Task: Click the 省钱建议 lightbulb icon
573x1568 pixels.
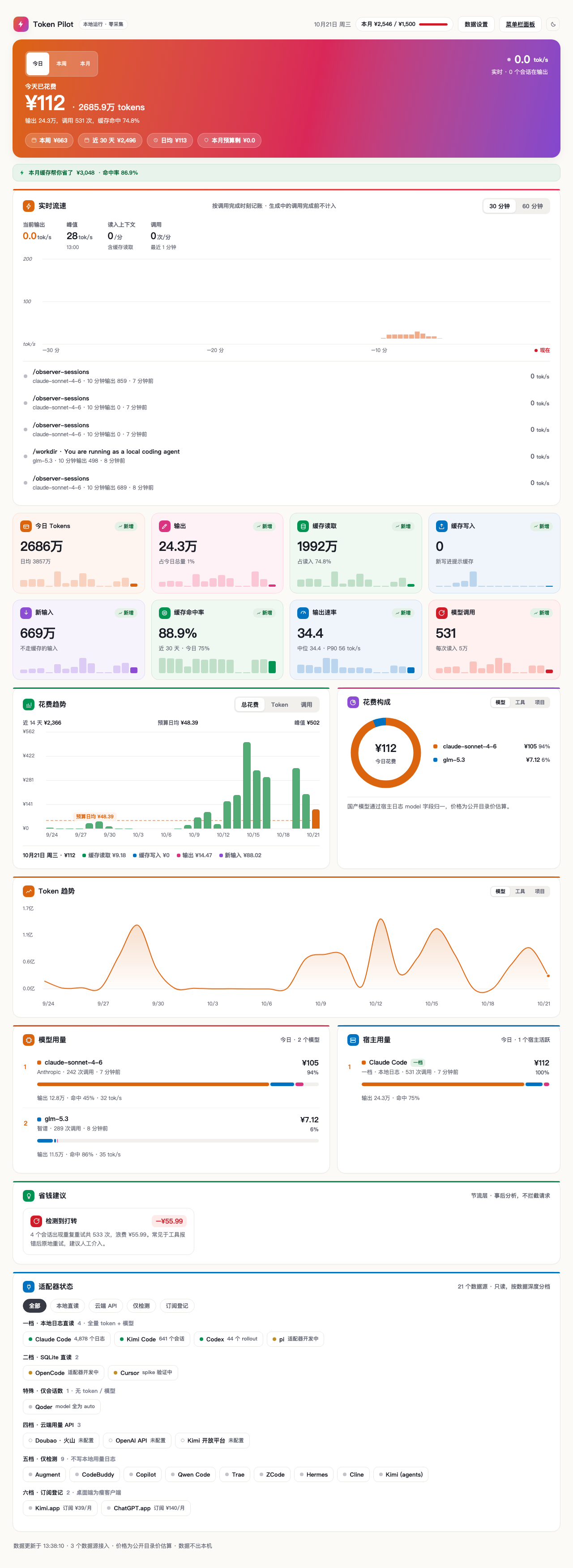Action: click(x=29, y=1195)
